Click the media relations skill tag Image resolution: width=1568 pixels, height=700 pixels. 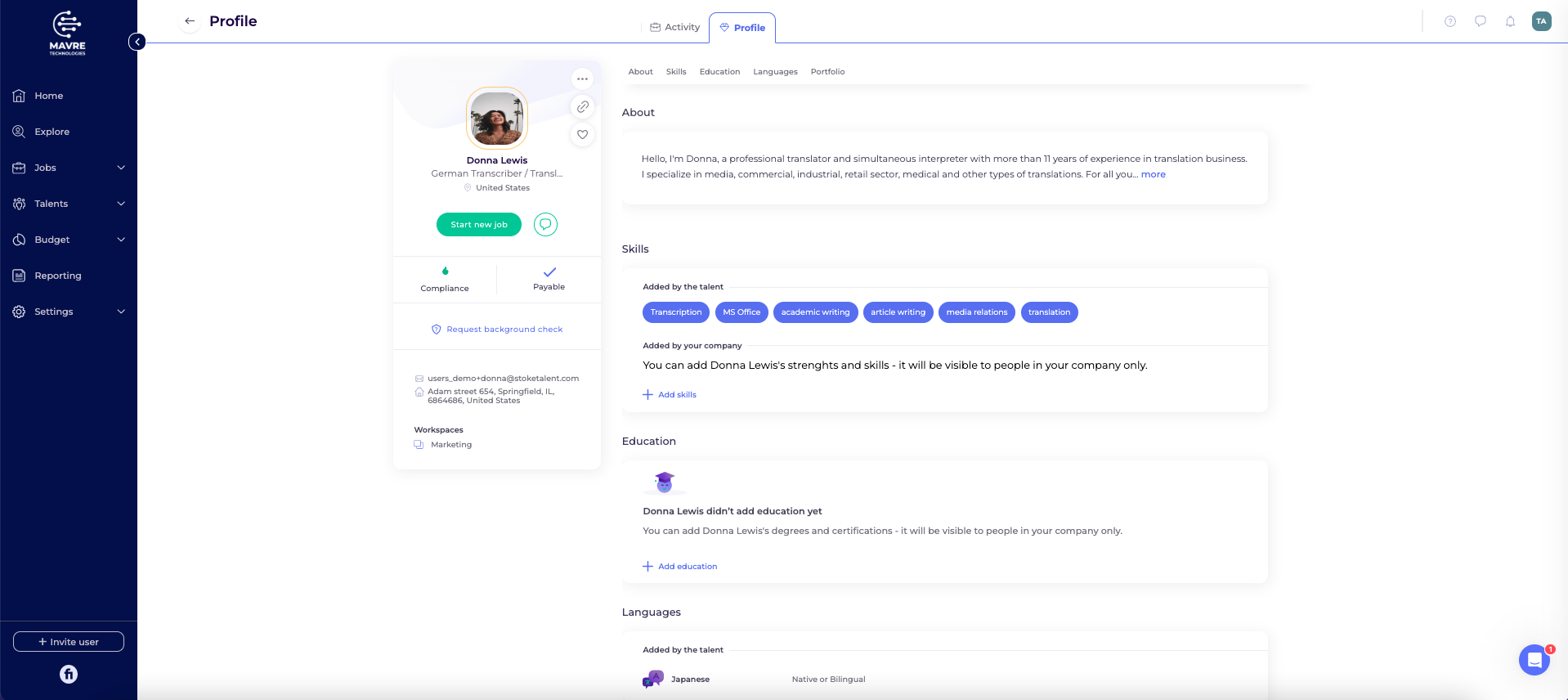pyautogui.click(x=977, y=312)
